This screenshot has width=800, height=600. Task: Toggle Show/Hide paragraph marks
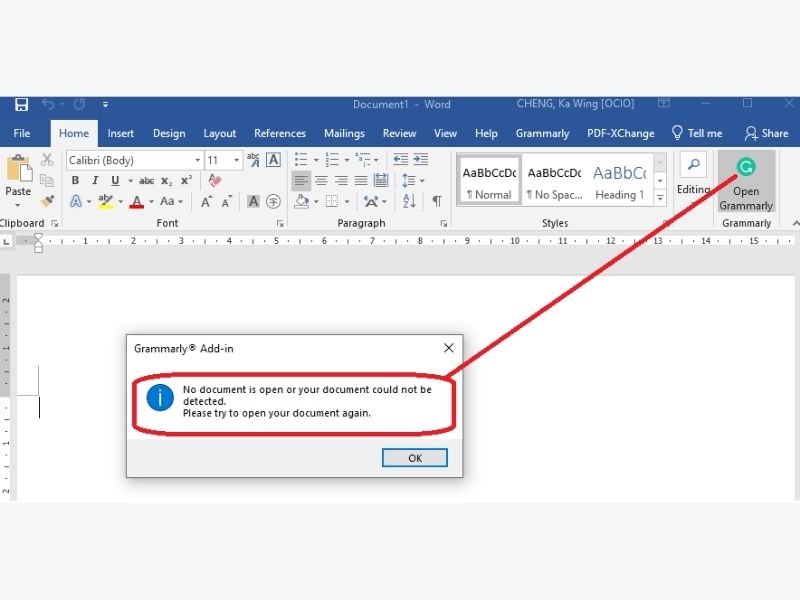(437, 202)
